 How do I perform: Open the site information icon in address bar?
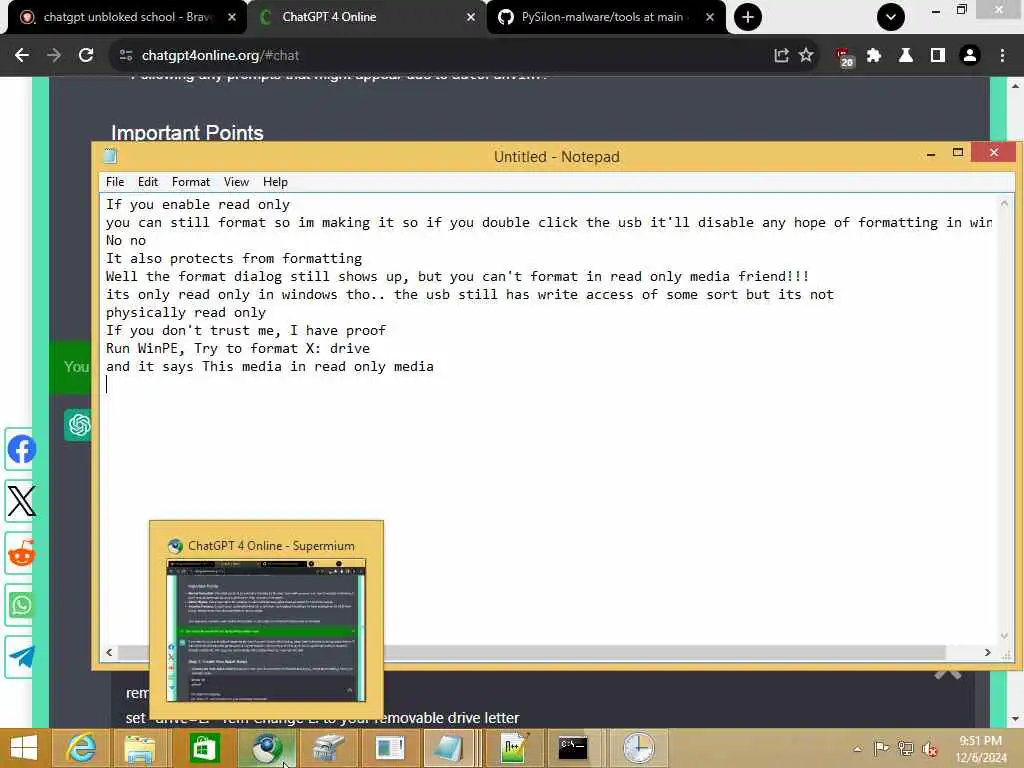coord(126,56)
